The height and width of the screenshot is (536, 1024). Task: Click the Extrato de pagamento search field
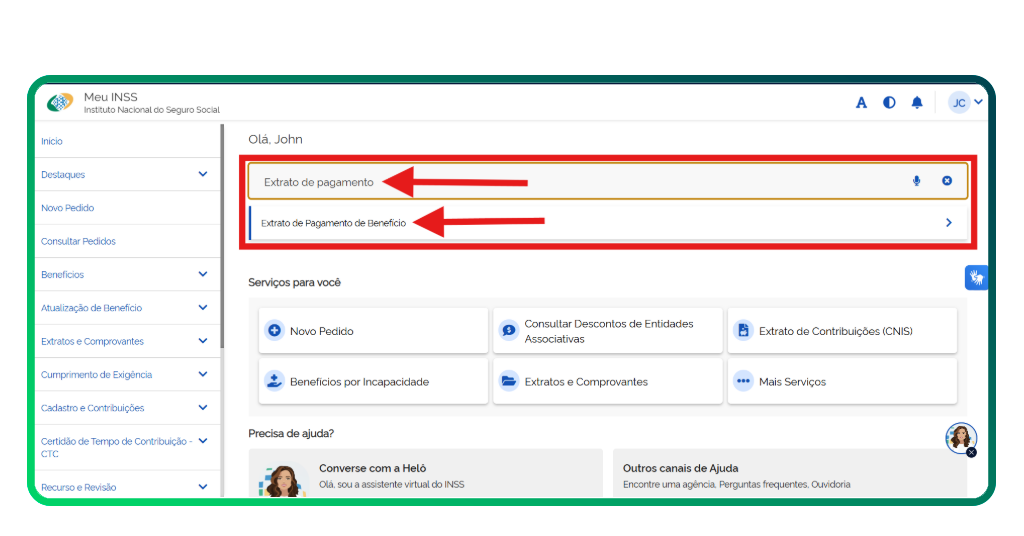(607, 181)
